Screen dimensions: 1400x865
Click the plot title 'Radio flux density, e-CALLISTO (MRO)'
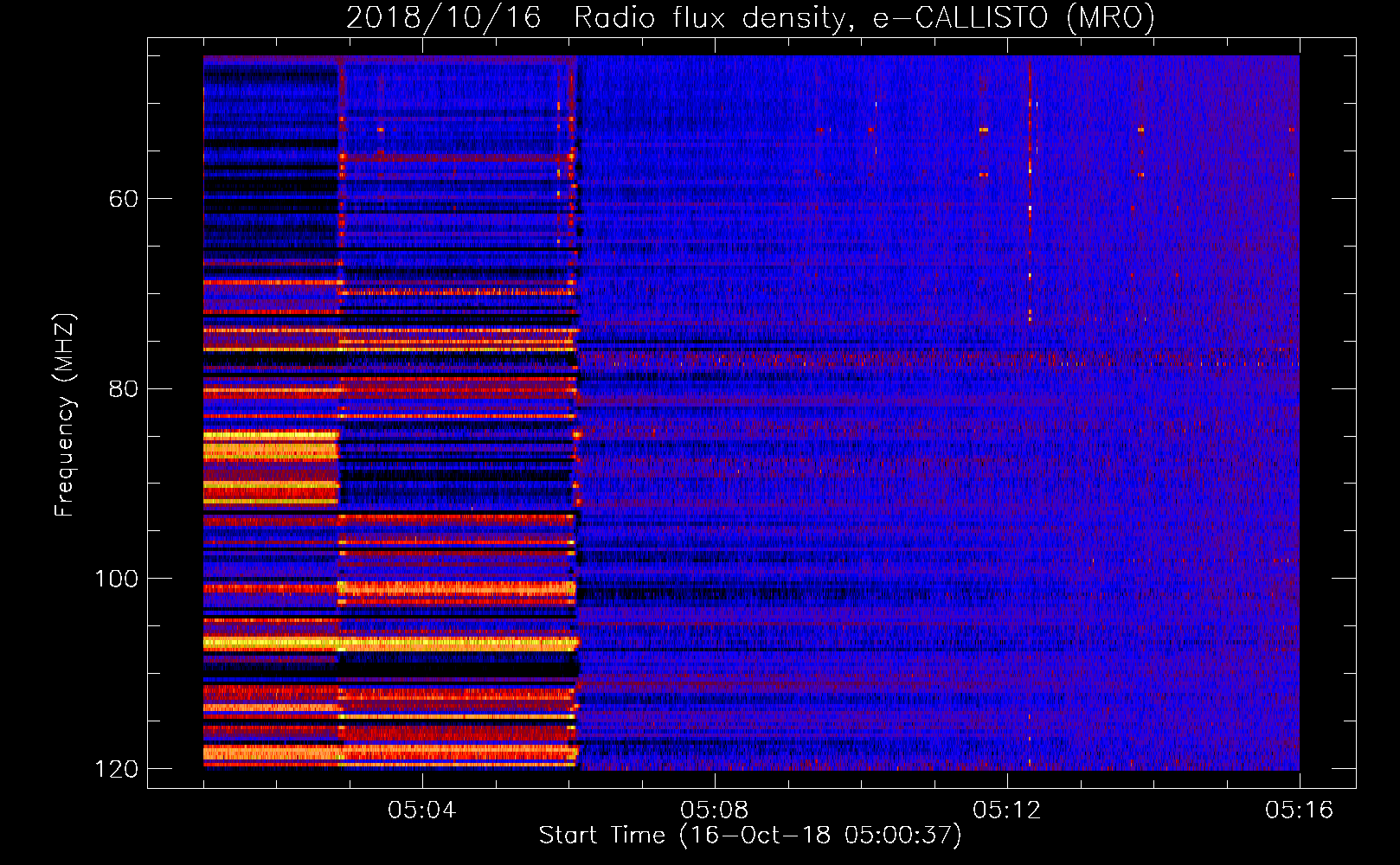pyautogui.click(x=864, y=18)
